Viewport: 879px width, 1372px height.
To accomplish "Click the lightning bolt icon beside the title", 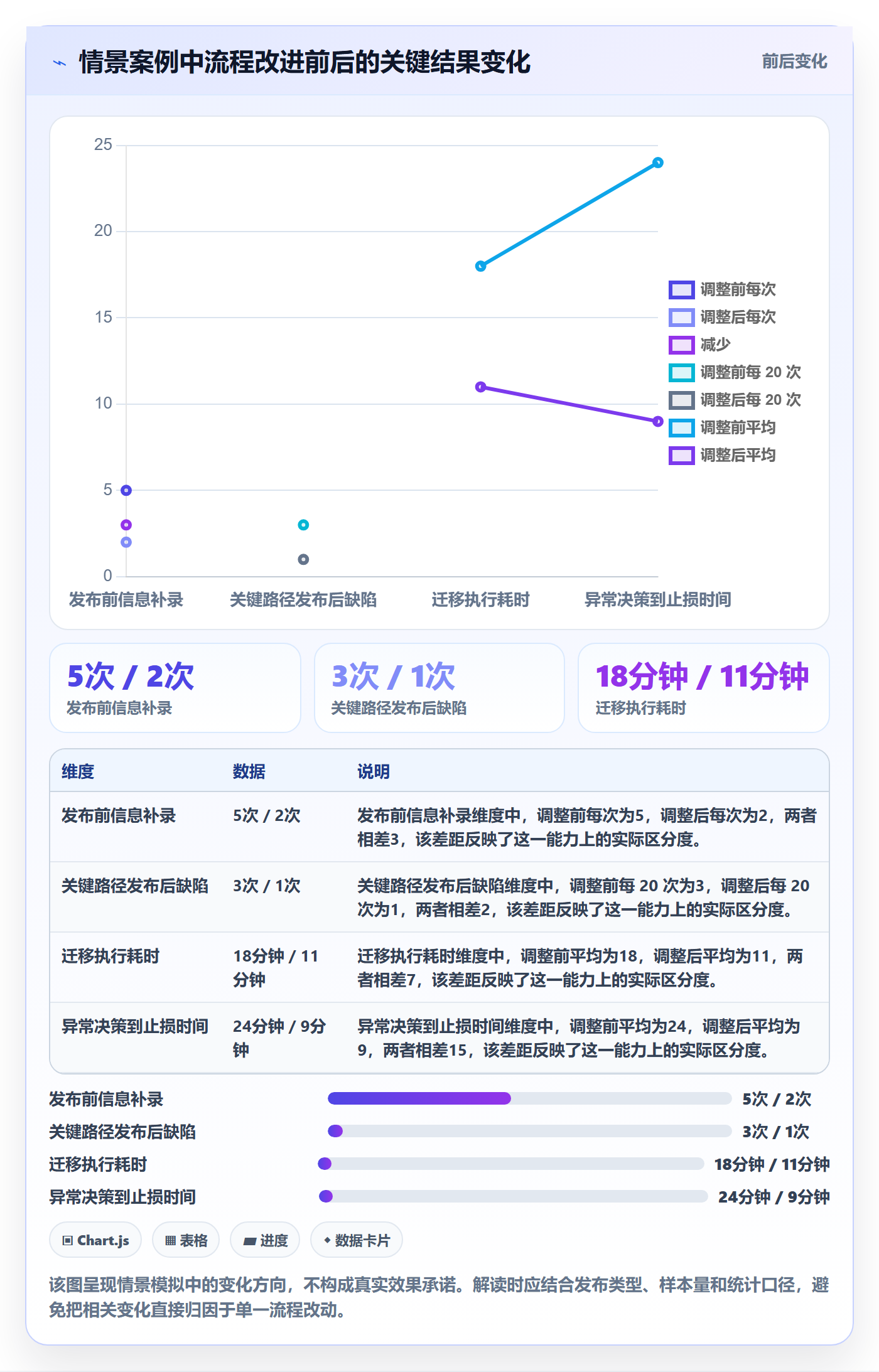I will click(60, 63).
